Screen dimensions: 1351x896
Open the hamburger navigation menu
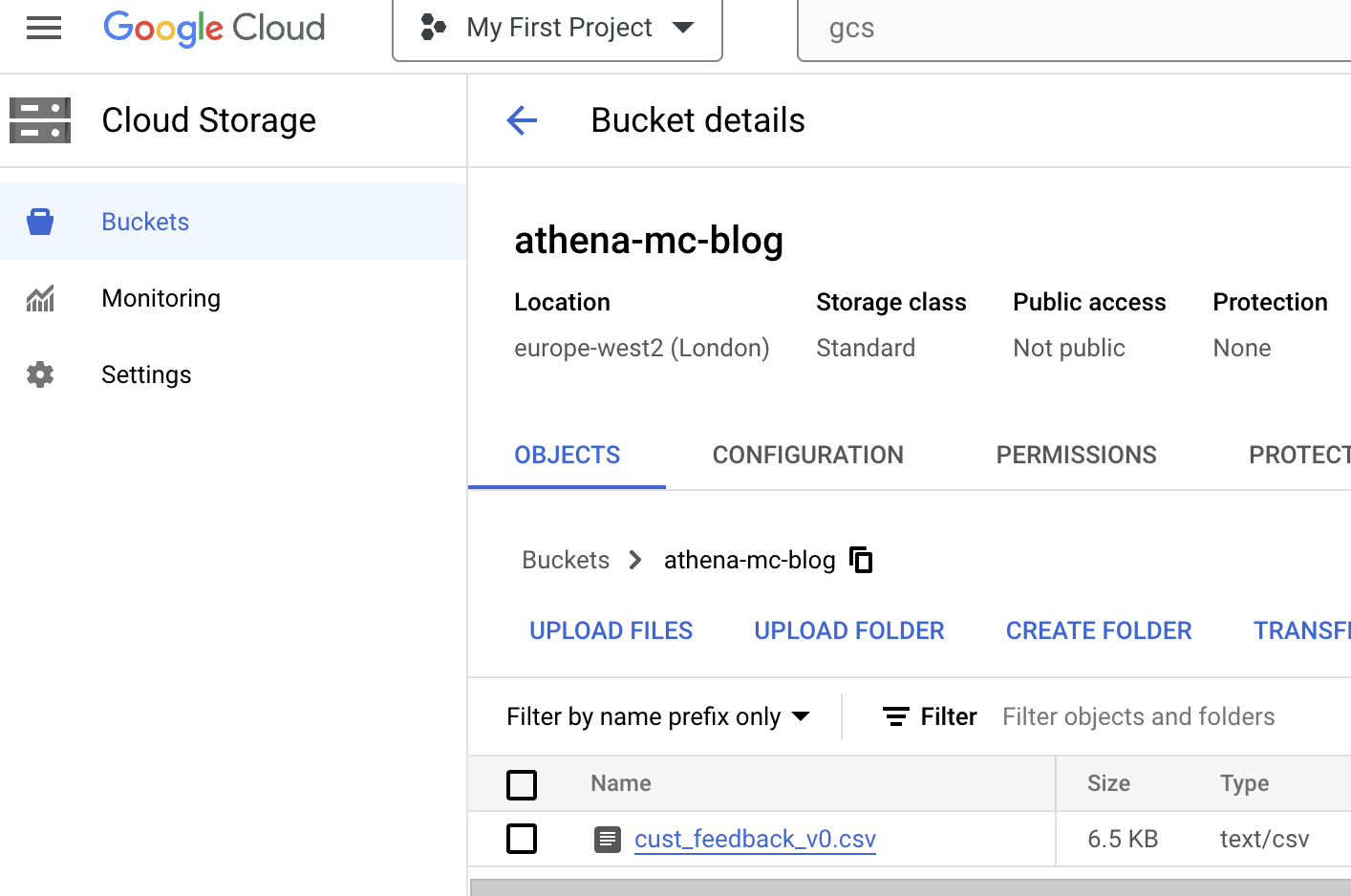(x=44, y=28)
